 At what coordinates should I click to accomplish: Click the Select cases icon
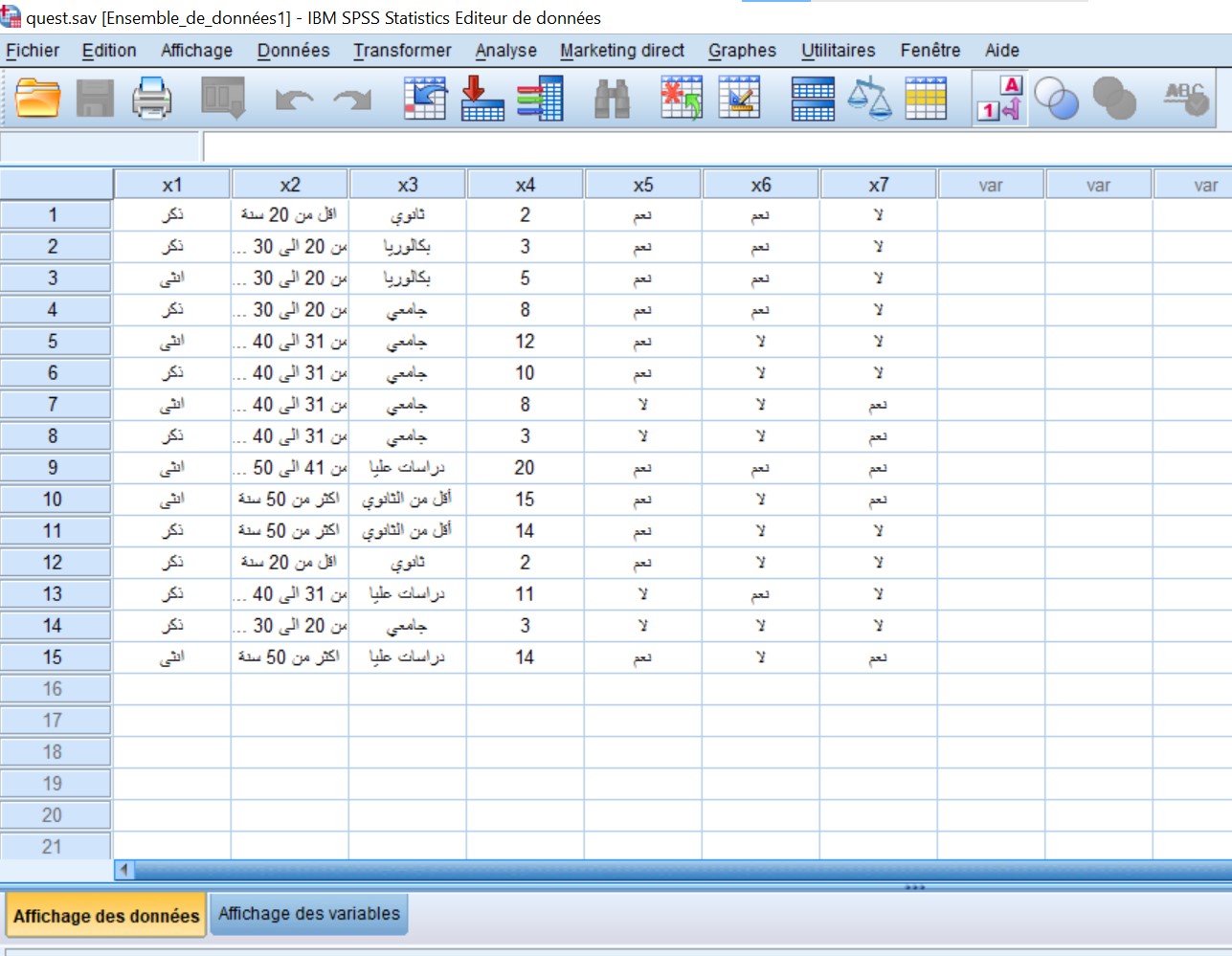[x=926, y=98]
